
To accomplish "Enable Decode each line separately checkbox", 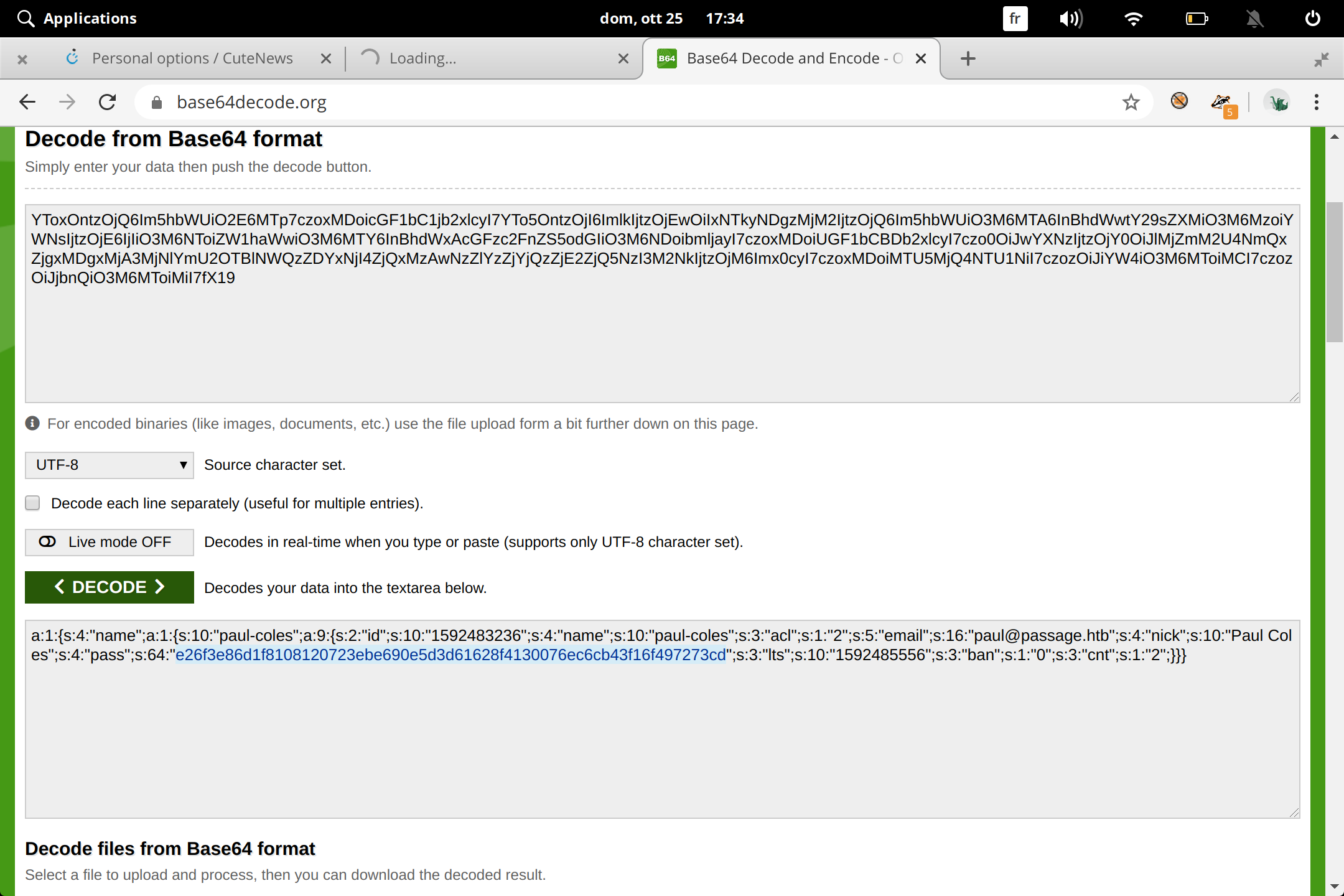I will pyautogui.click(x=33, y=503).
